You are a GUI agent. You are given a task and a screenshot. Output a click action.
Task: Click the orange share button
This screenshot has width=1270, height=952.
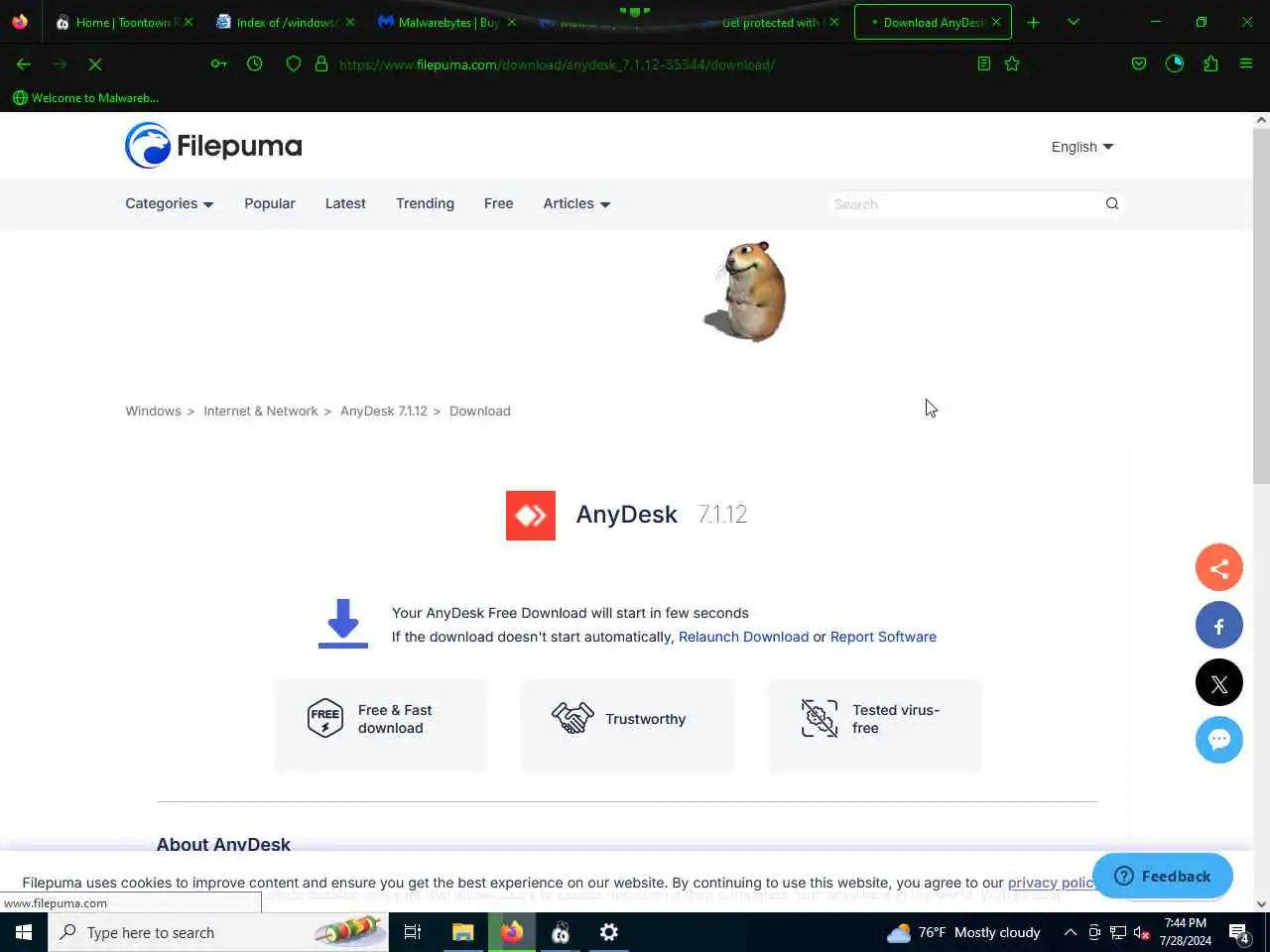click(x=1219, y=568)
